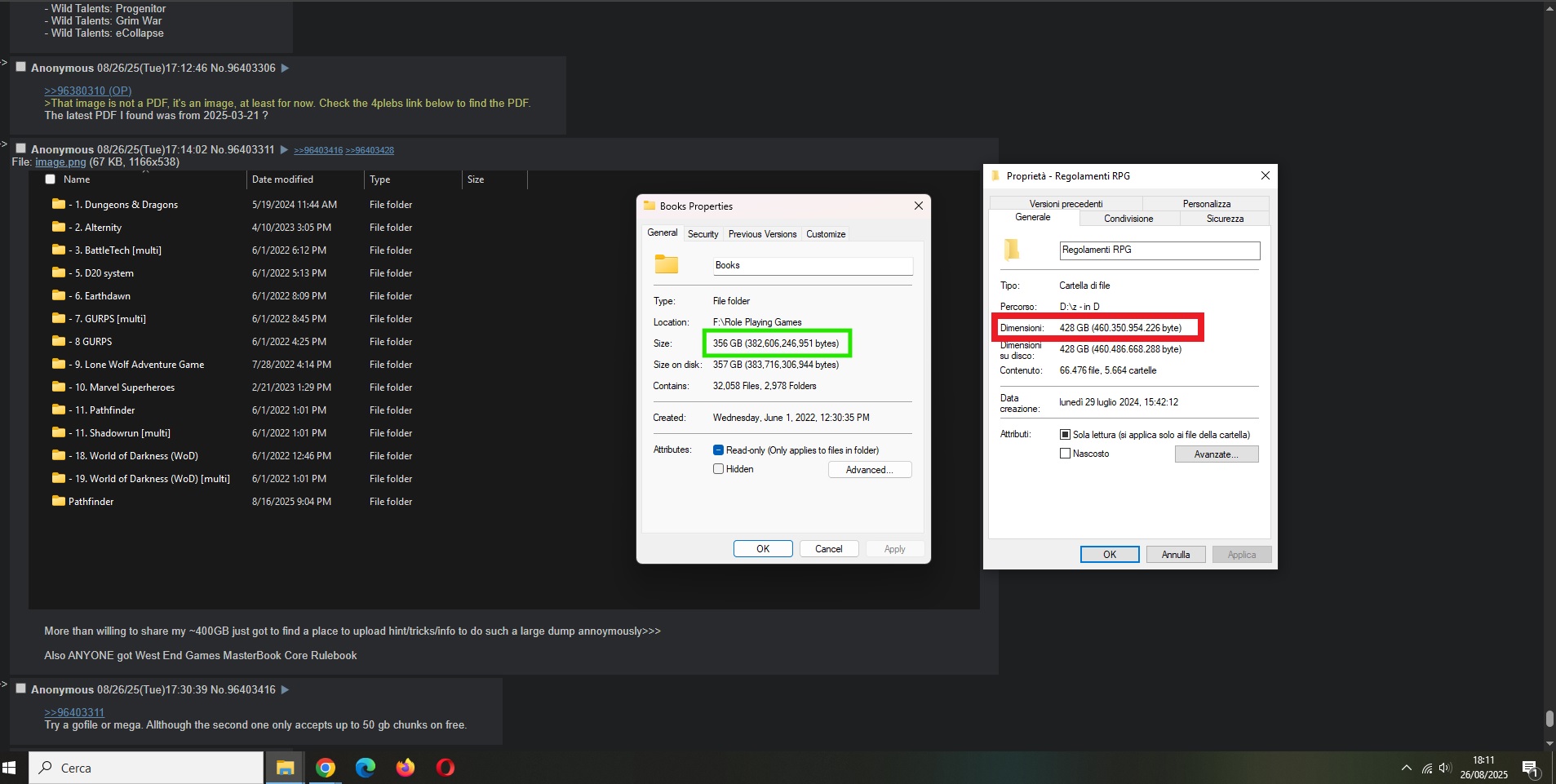Viewport: 1556px width, 784px height.
Task: Tick the select-all checkbox beside the Name column
Action: [50, 179]
